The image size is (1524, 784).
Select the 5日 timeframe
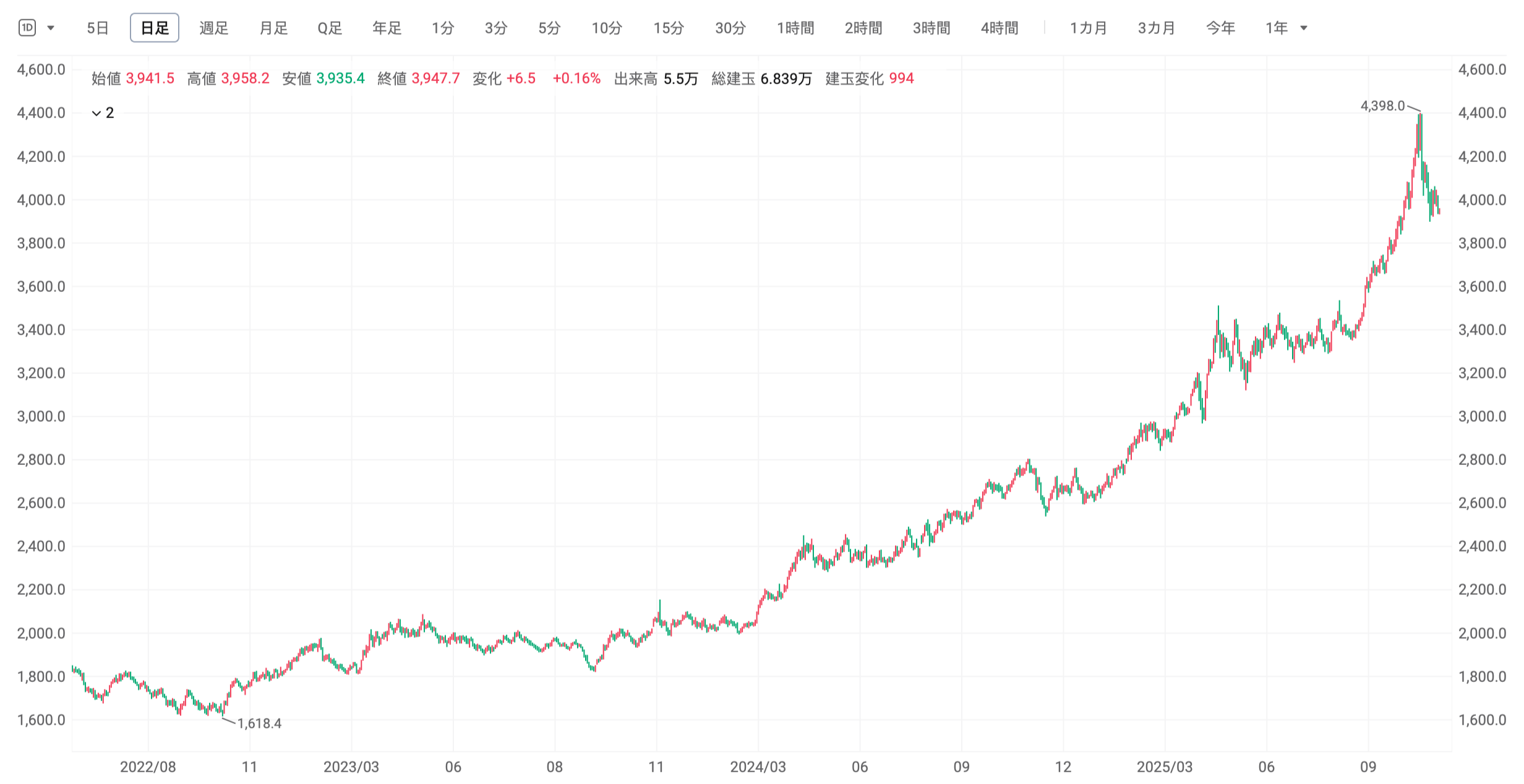tap(98, 28)
